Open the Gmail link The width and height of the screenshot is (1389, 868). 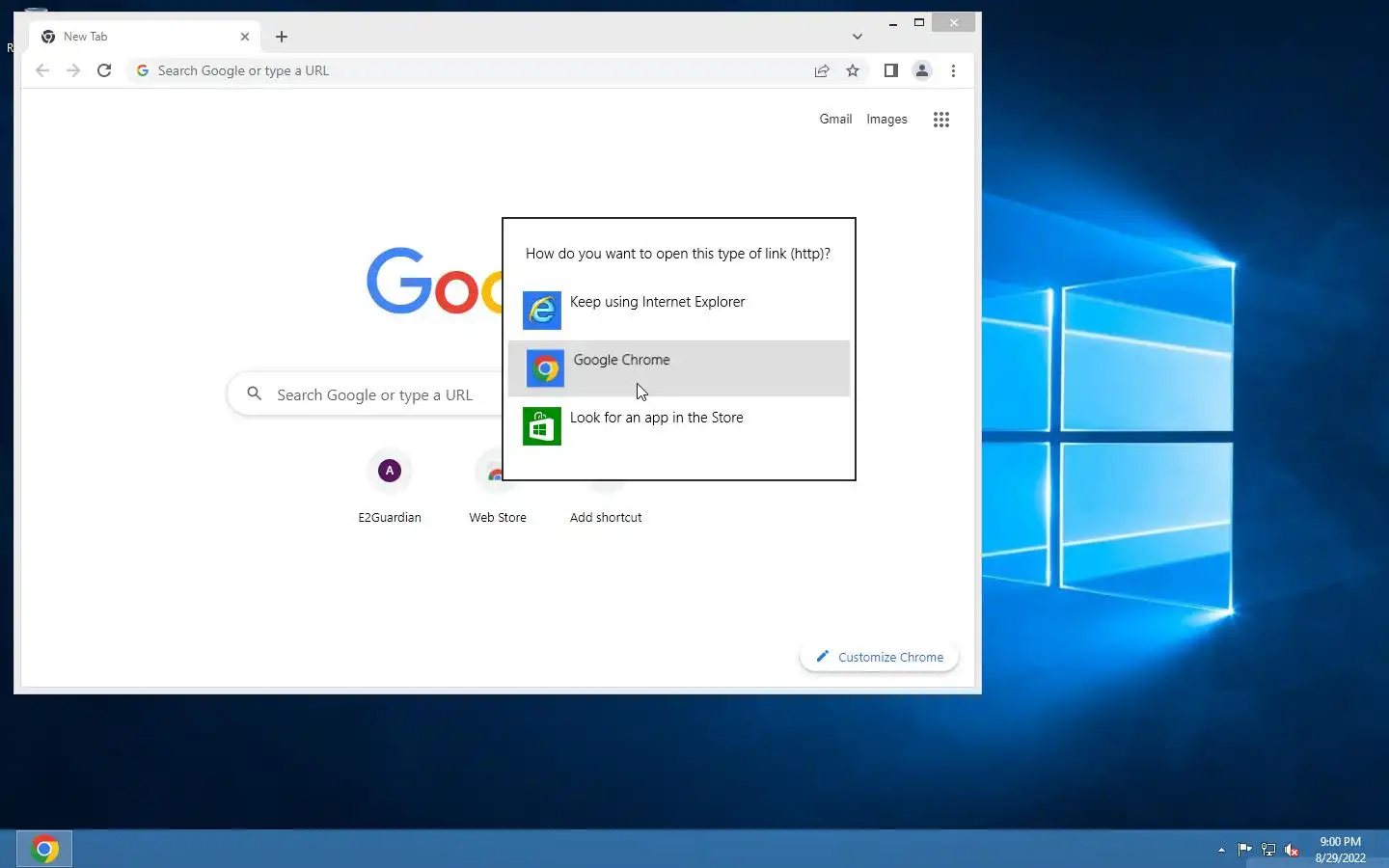835,120
